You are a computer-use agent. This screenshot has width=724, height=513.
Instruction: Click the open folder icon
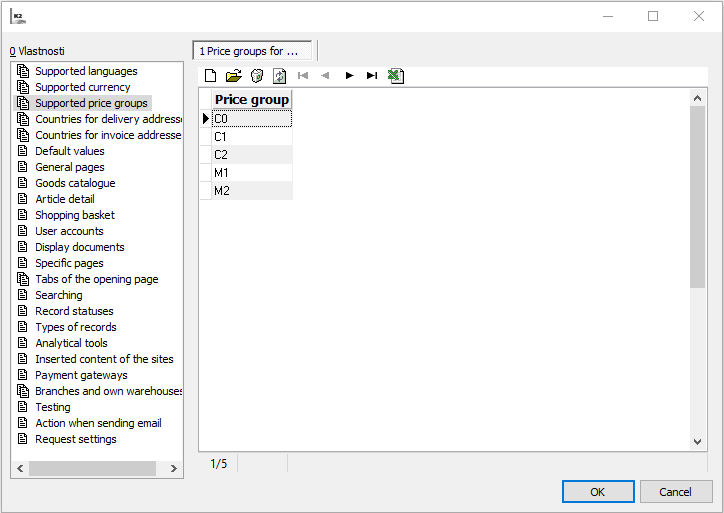pos(234,76)
